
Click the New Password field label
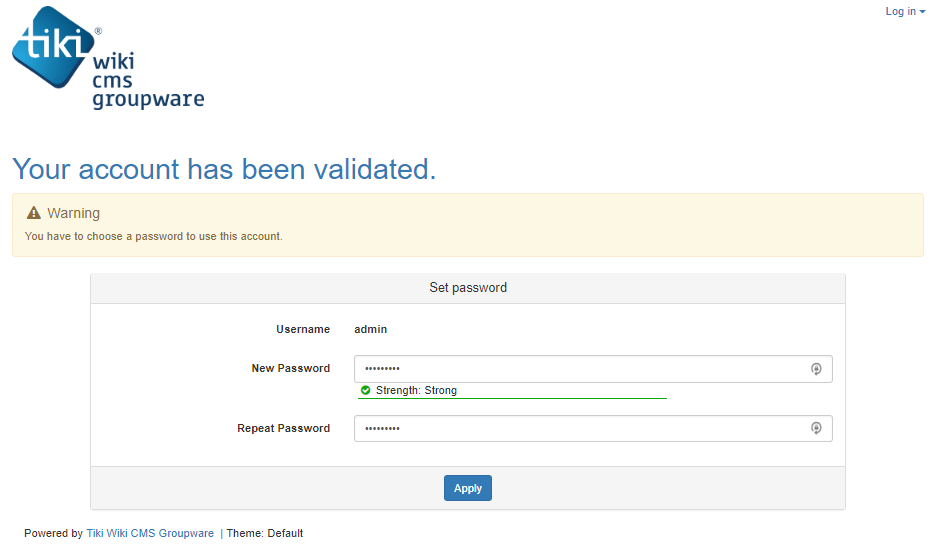290,369
